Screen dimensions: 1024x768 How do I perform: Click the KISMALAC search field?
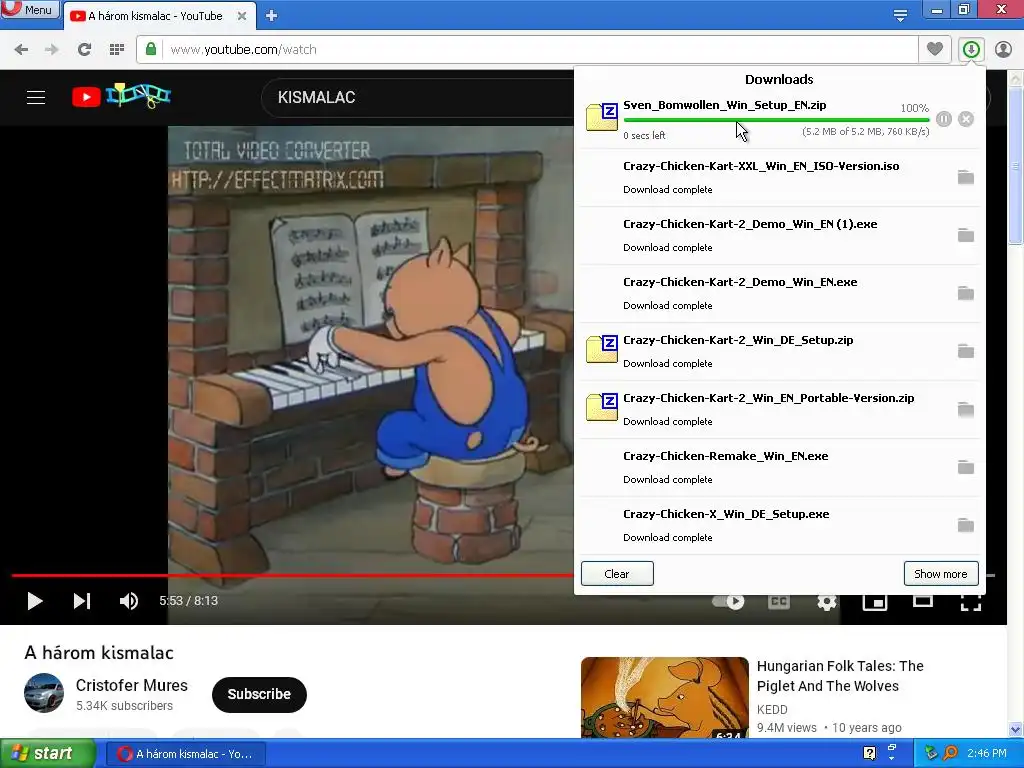[418, 97]
